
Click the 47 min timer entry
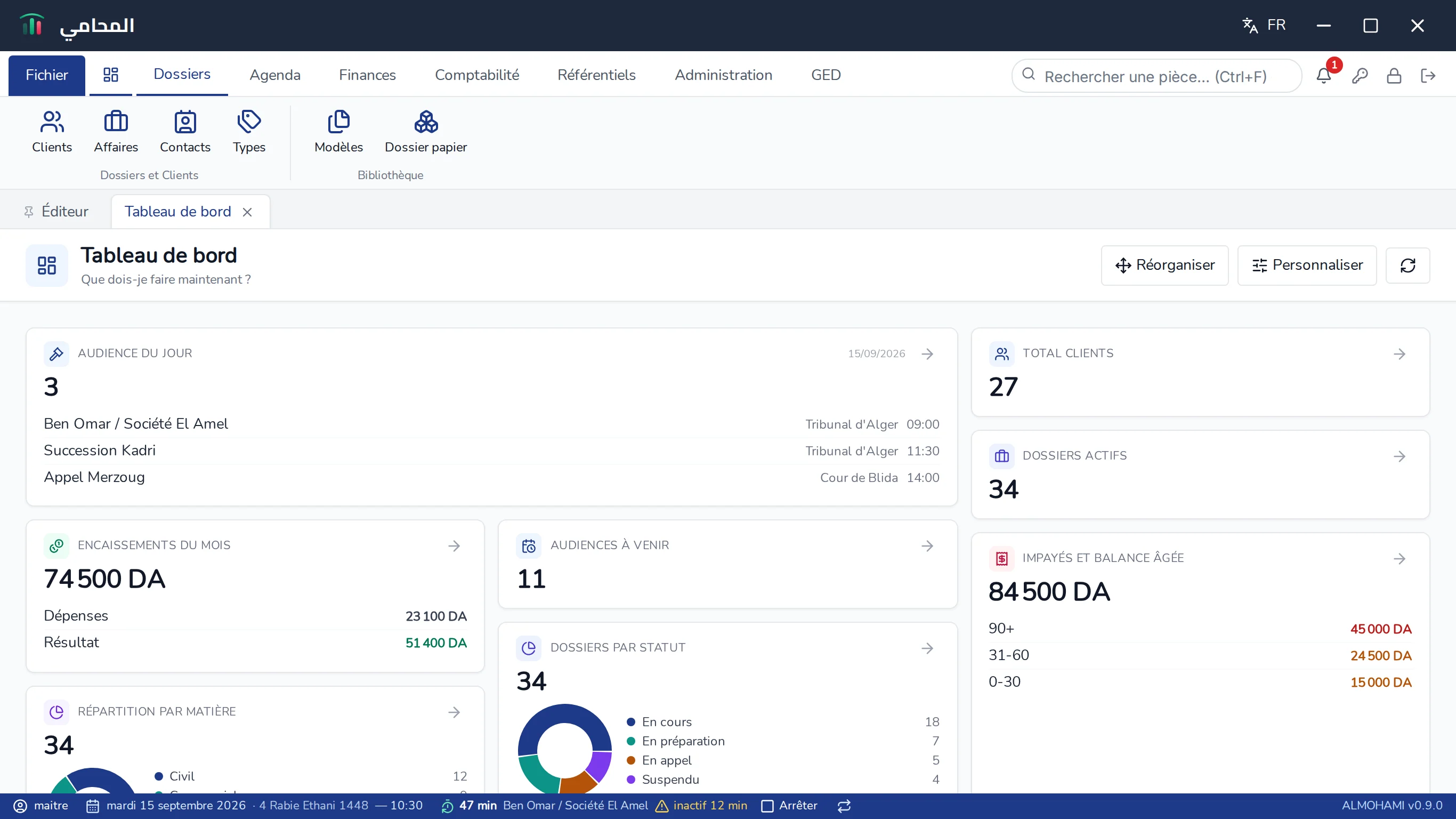(x=478, y=806)
